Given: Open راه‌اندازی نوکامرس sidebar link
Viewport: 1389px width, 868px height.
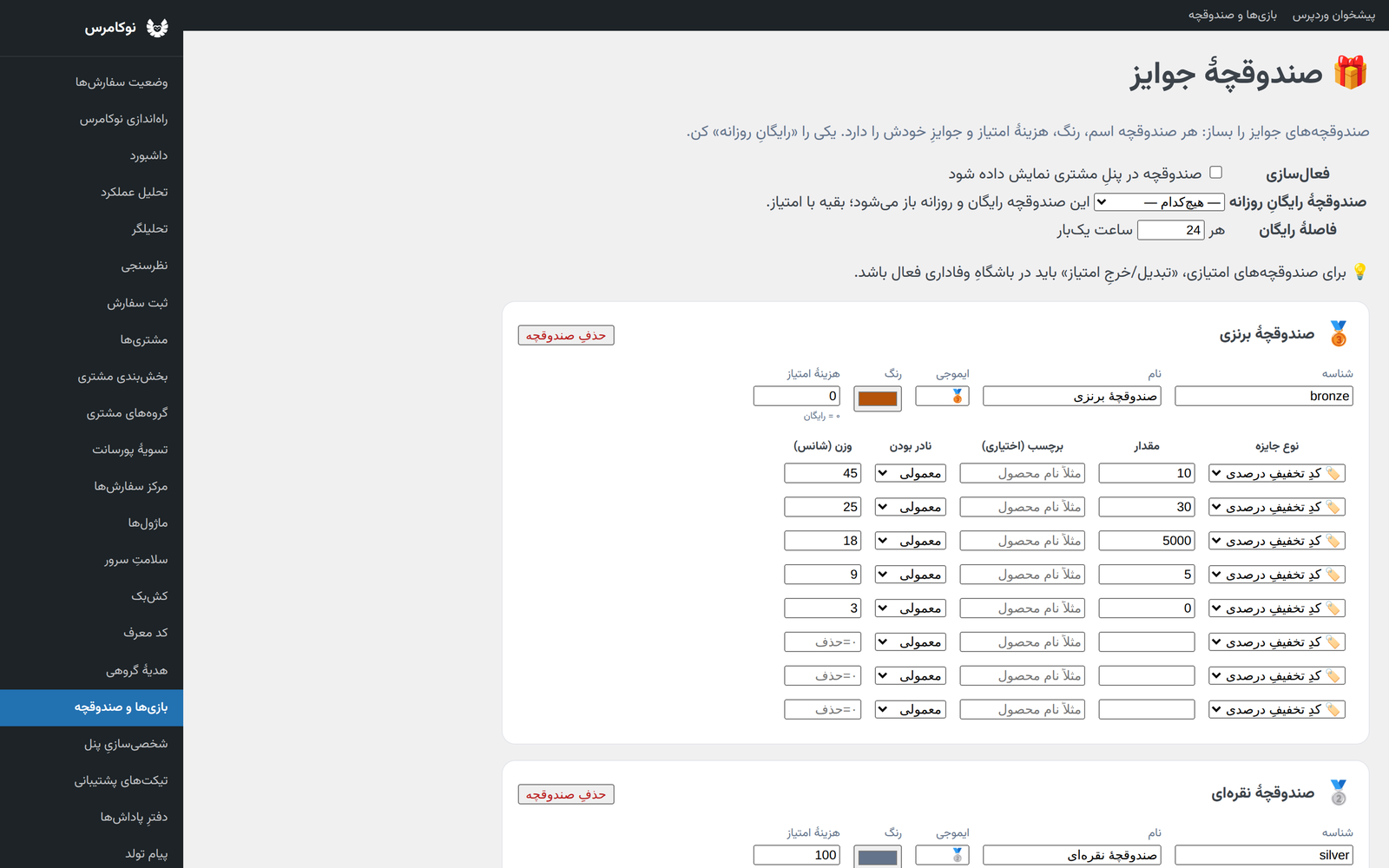Looking at the screenshot, I should [x=91, y=119].
